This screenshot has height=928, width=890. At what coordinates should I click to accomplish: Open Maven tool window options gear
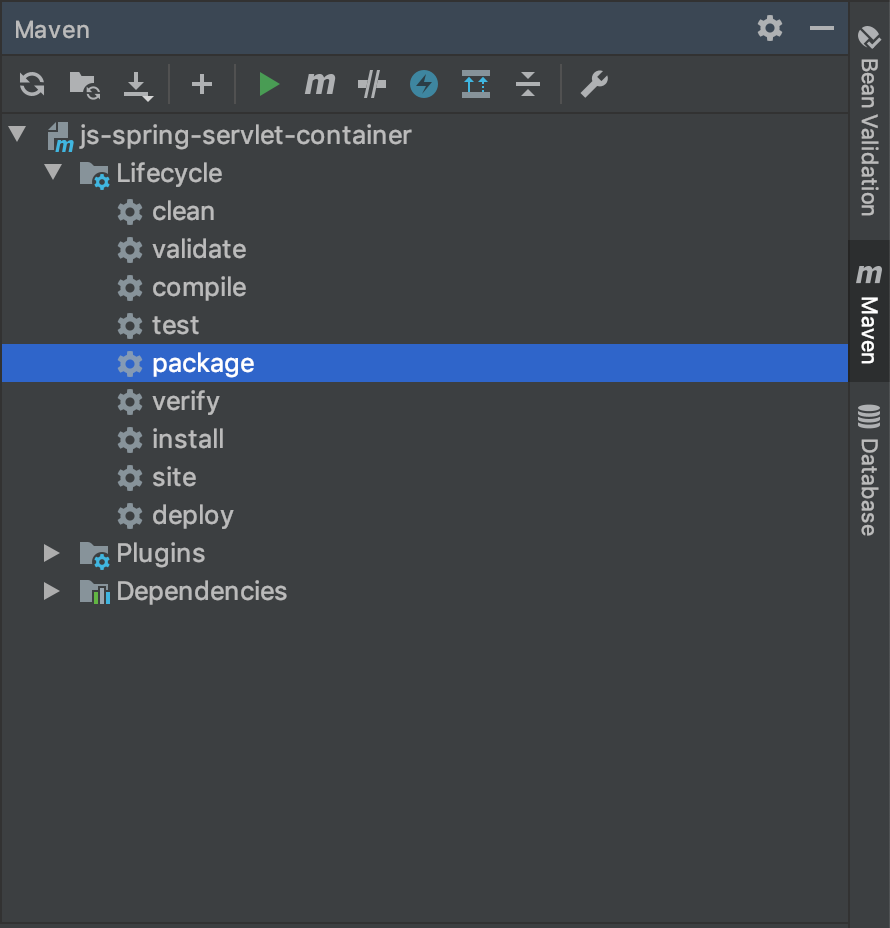tap(769, 28)
